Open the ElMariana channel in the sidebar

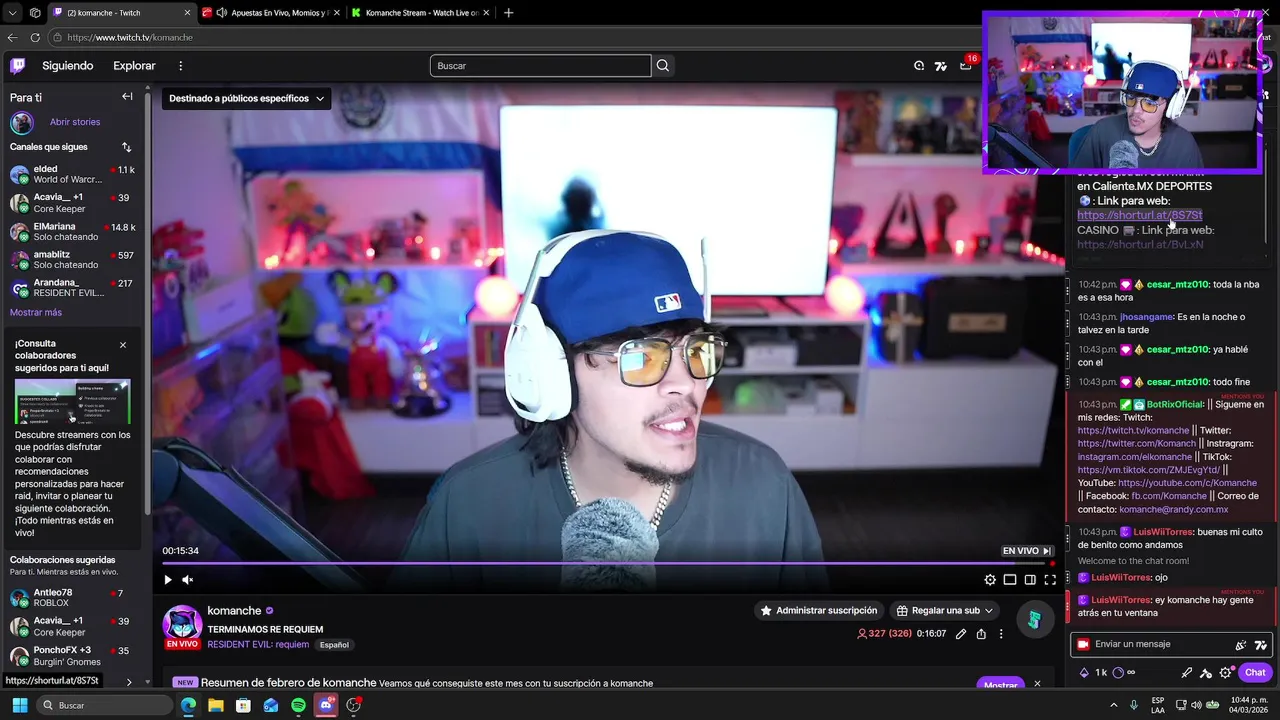coord(73,232)
